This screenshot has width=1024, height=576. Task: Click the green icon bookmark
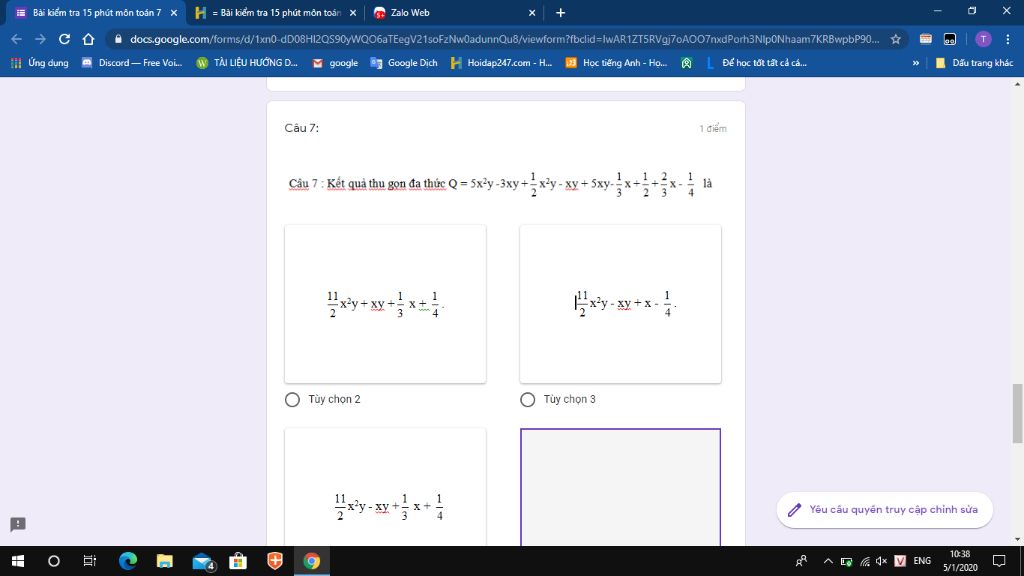[x=686, y=63]
